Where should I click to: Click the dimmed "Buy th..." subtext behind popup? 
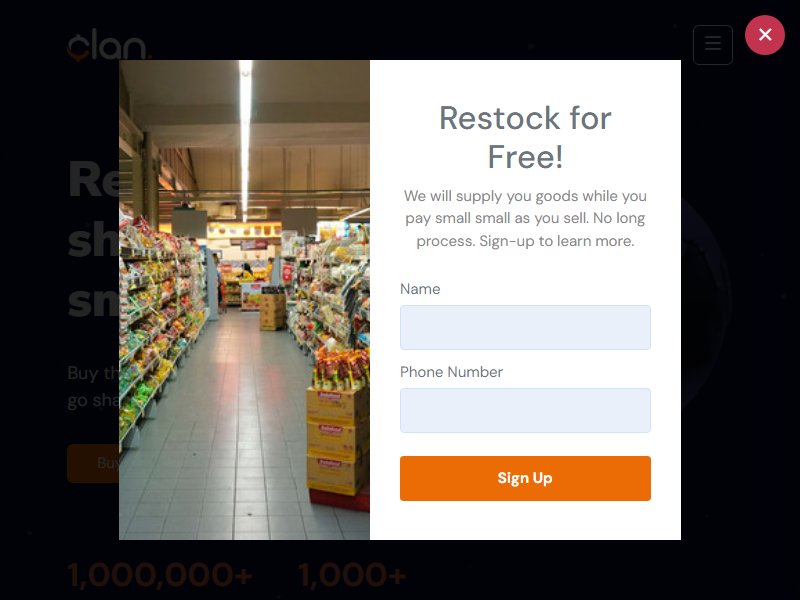click(x=93, y=387)
